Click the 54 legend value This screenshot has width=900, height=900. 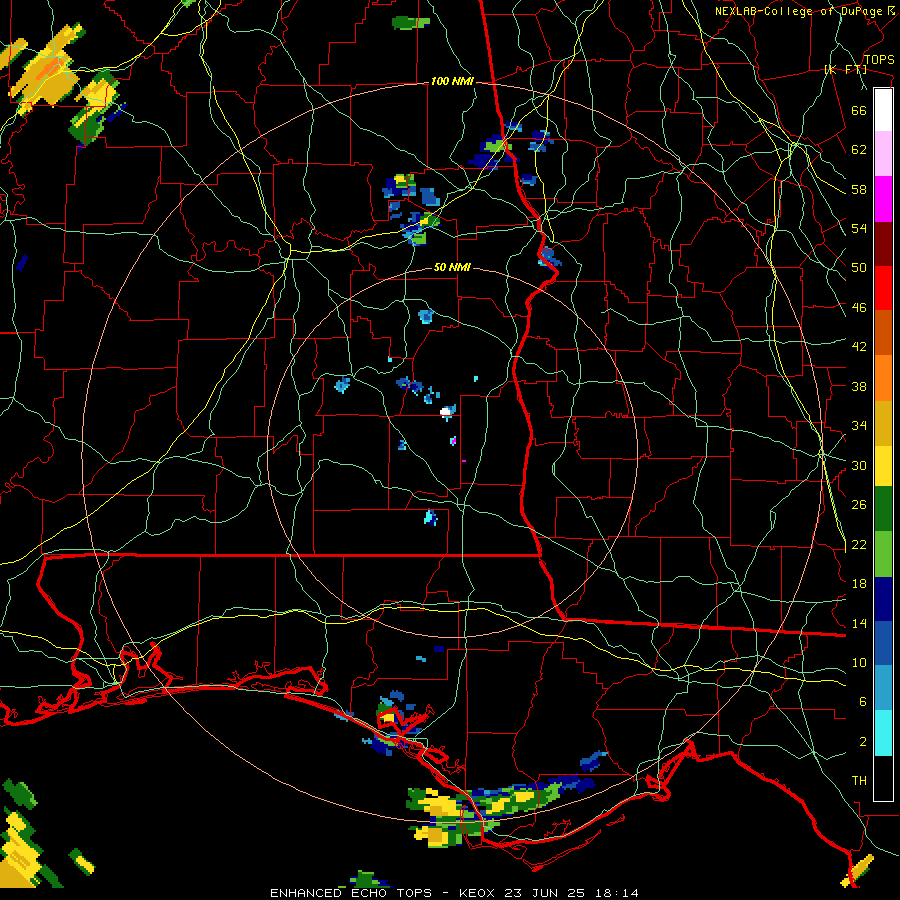pyautogui.click(x=859, y=228)
